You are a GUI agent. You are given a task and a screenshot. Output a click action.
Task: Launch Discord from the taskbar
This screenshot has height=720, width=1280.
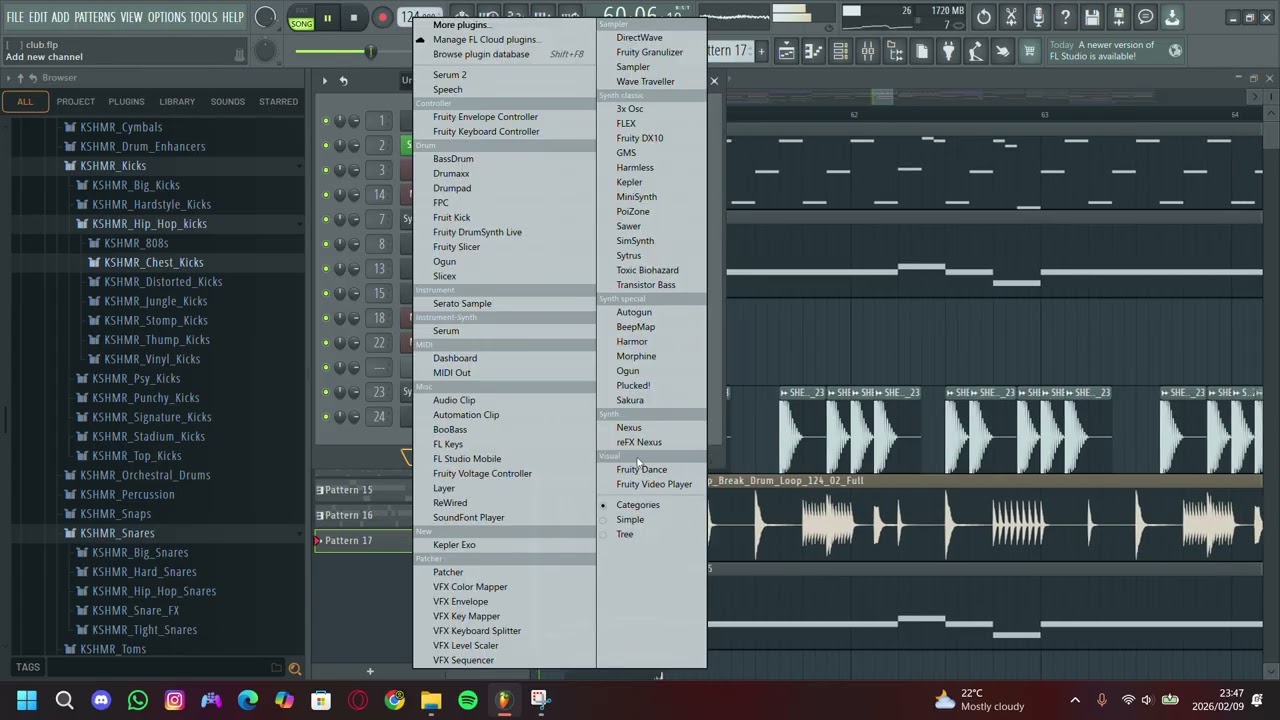pos(101,700)
